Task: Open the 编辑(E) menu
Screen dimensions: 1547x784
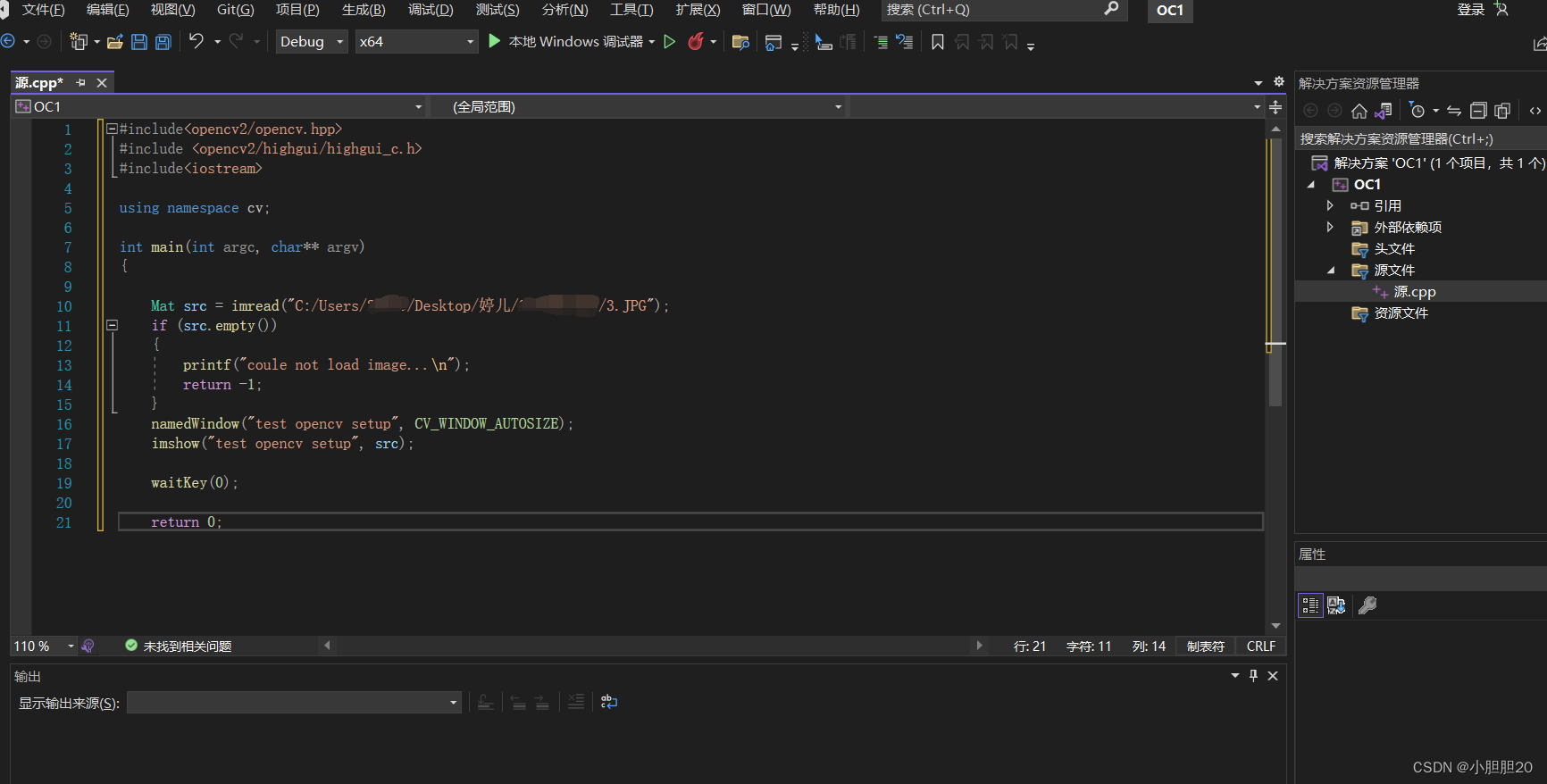Action: (107, 10)
